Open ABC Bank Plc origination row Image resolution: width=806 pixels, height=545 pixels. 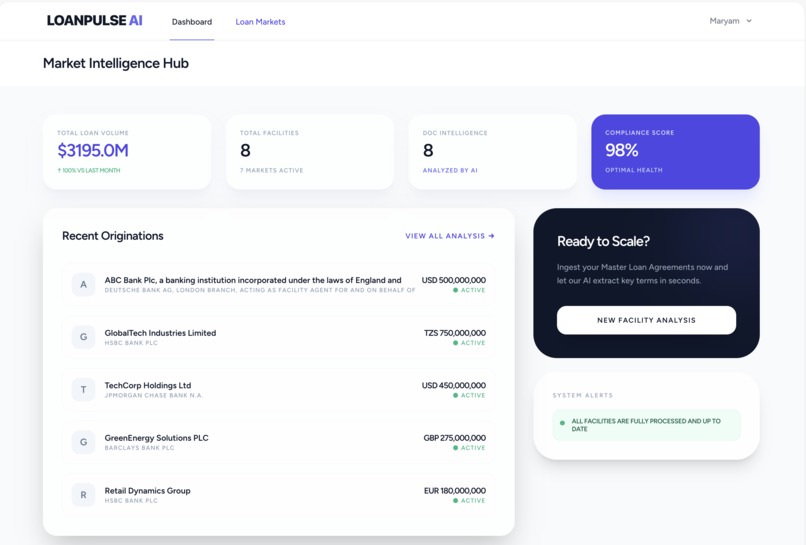coord(279,285)
